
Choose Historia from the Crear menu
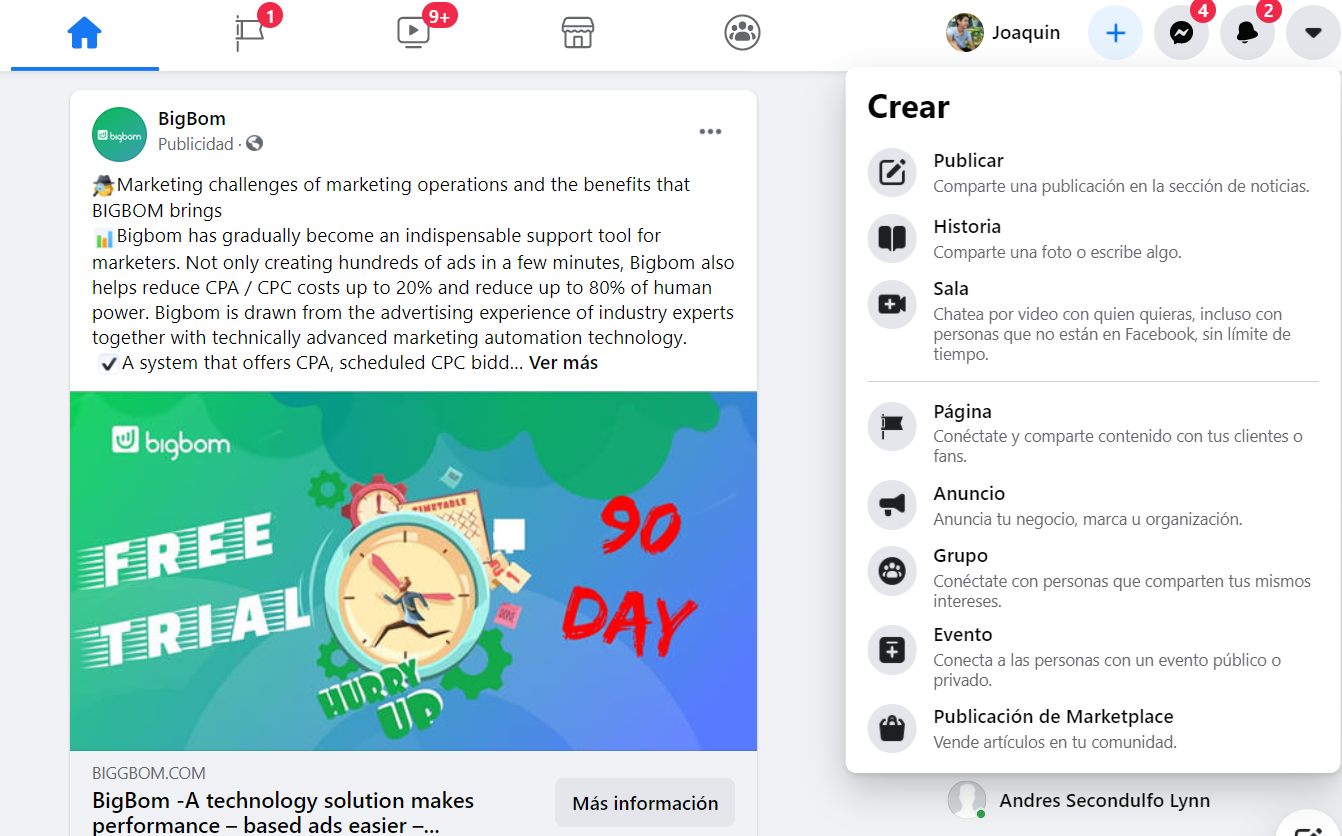1093,239
